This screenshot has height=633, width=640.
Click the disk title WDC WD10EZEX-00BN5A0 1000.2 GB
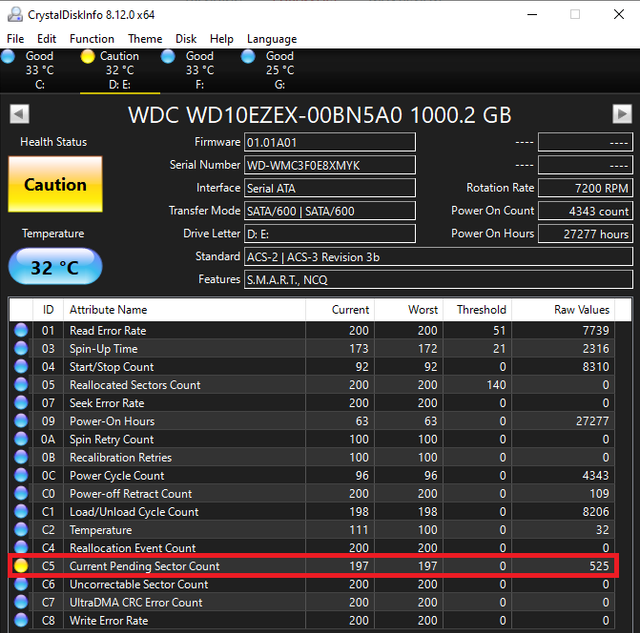[320, 115]
